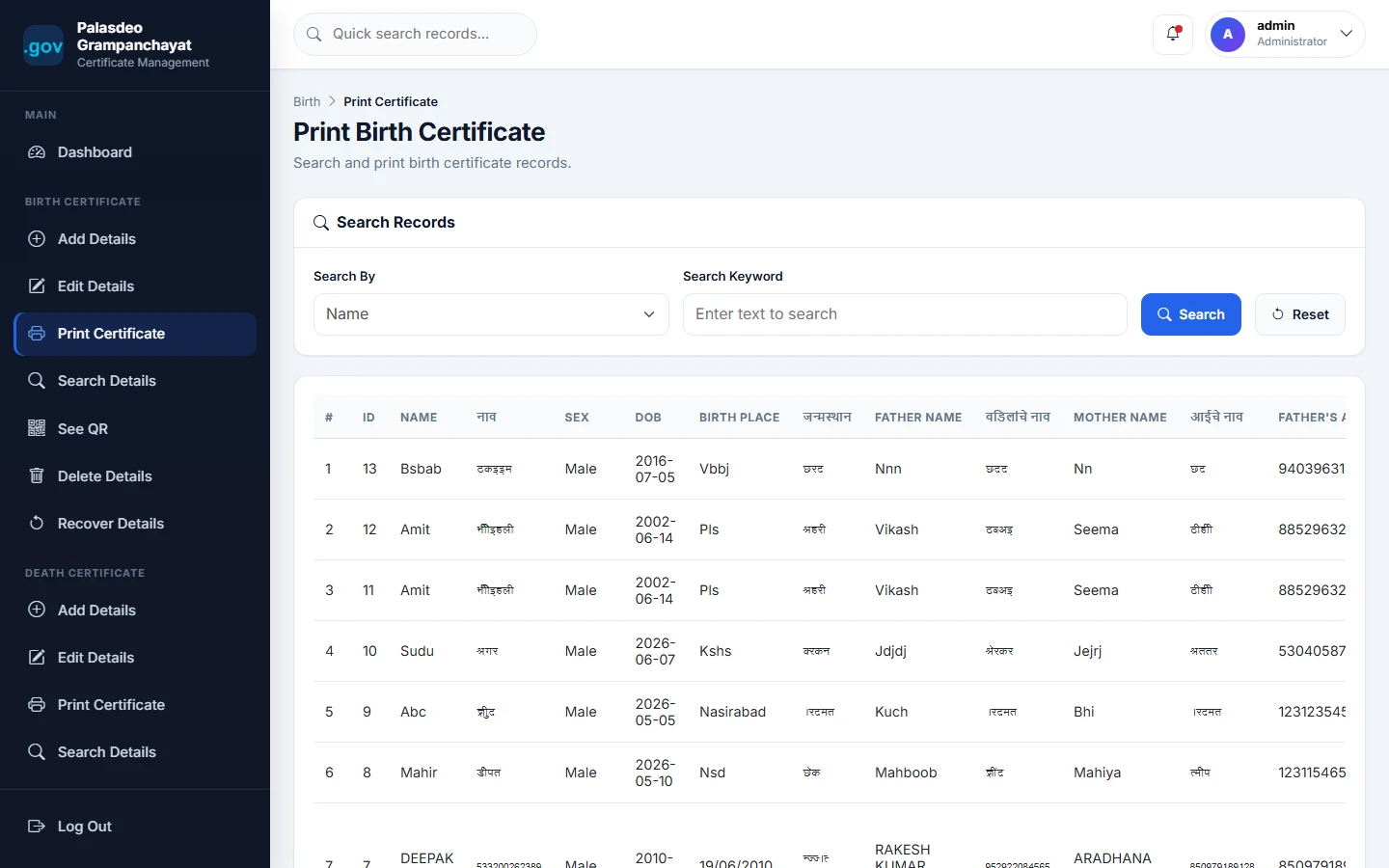1389x868 pixels.
Task: Click the birth place Vbbj
Action: click(714, 469)
